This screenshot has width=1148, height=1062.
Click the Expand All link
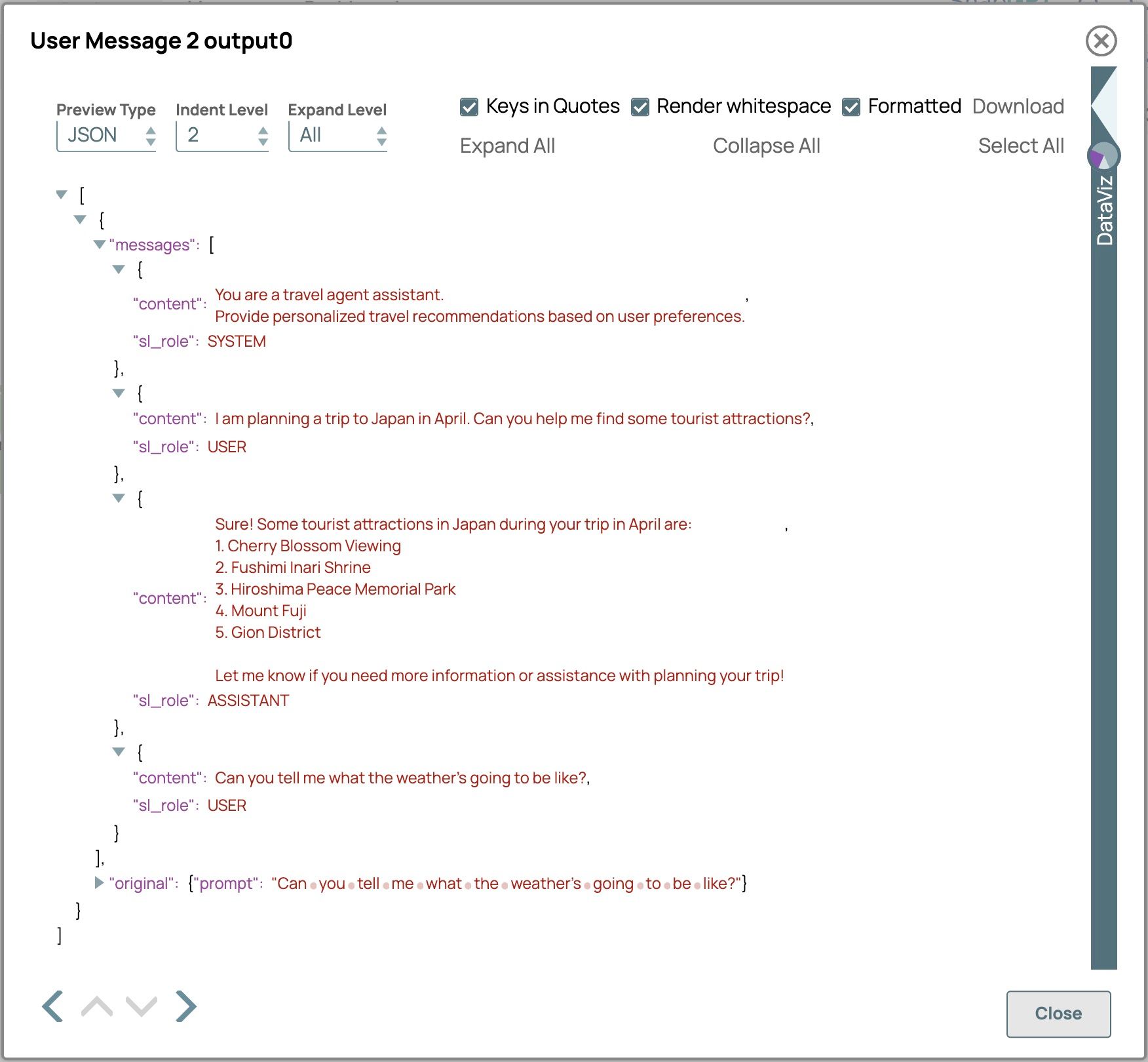[x=507, y=146]
